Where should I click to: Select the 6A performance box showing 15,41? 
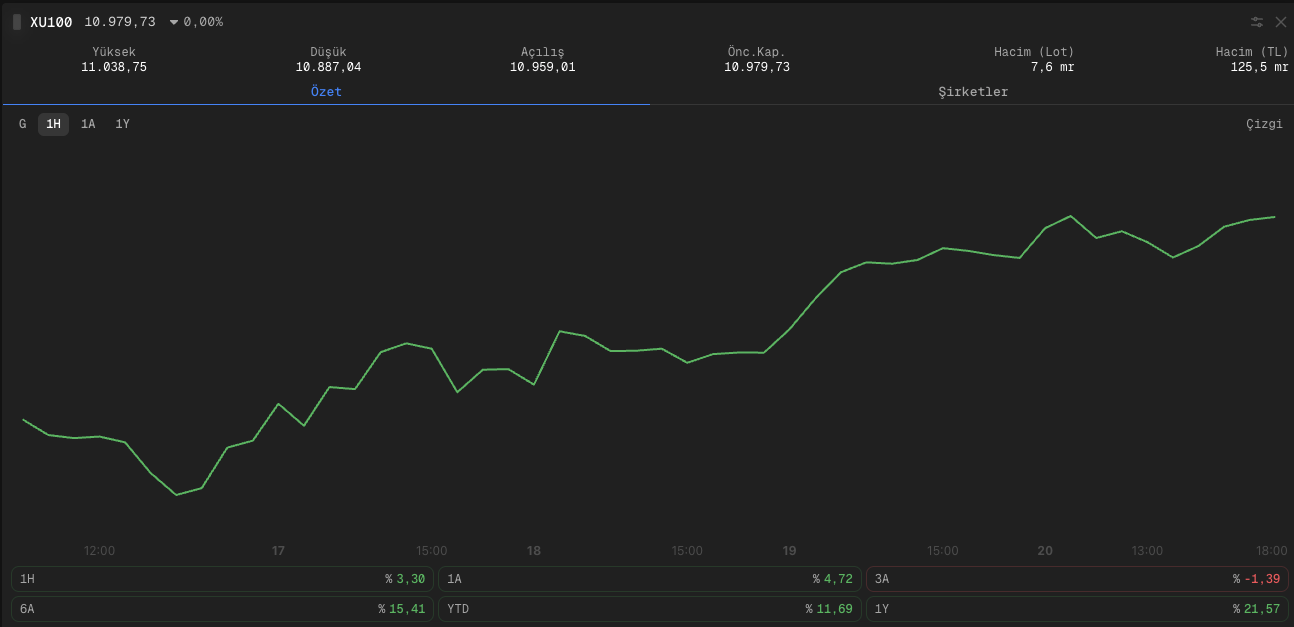(x=222, y=609)
